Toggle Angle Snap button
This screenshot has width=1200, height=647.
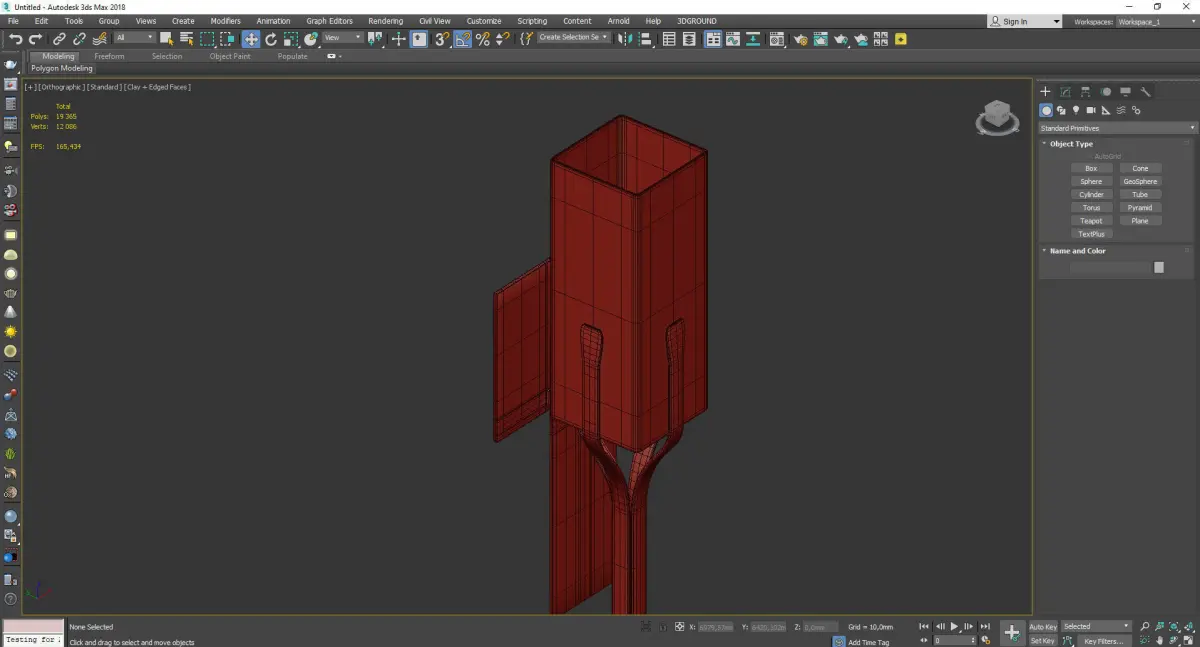click(x=463, y=39)
